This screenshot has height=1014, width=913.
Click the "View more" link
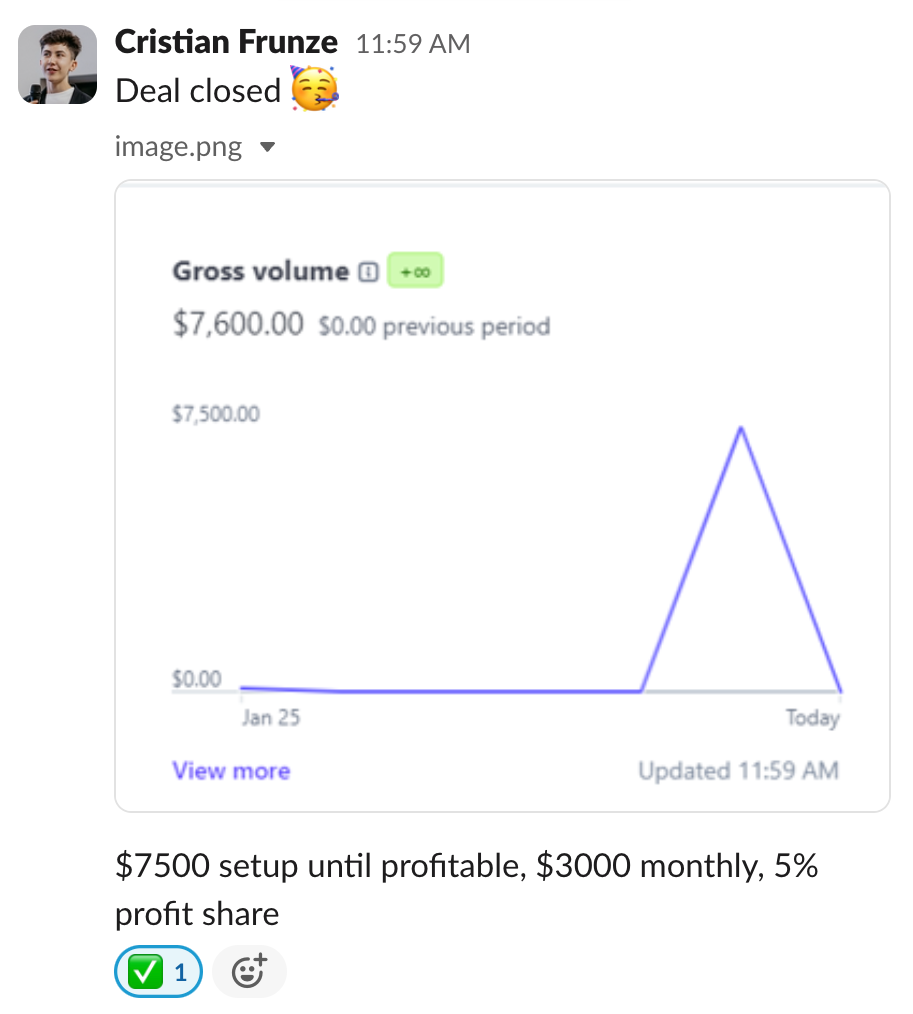click(x=231, y=771)
